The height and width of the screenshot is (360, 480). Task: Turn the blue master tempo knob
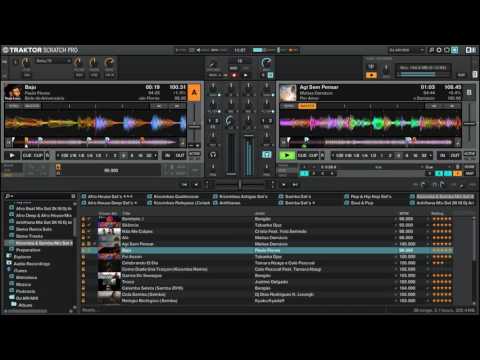(266, 62)
